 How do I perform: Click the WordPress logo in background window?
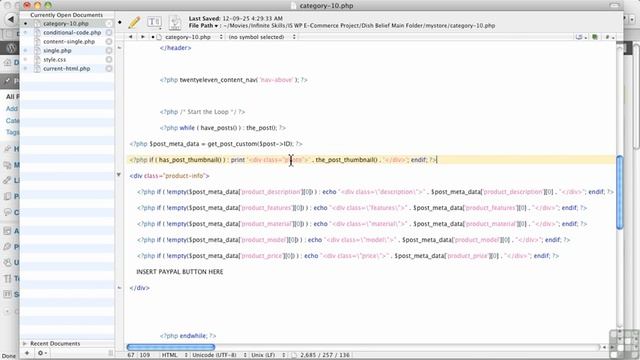click(x=11, y=48)
